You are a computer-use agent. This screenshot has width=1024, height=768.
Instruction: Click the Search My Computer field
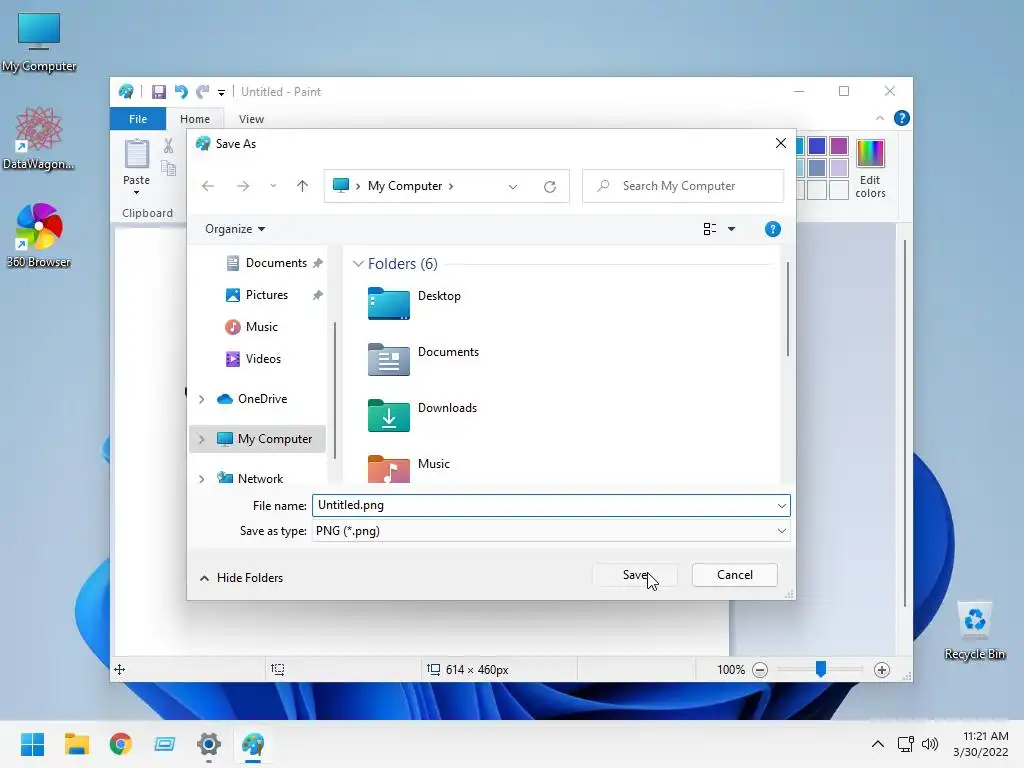pos(682,186)
